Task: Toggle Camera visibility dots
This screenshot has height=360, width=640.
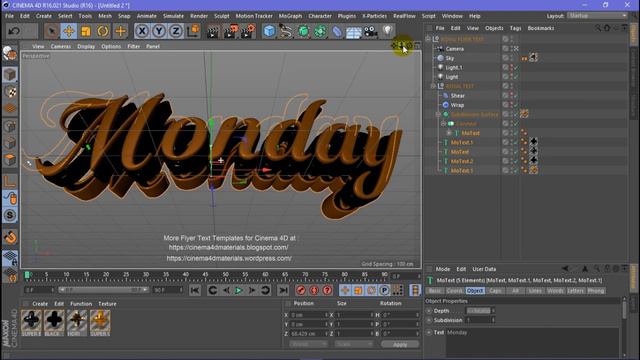Action: tap(511, 49)
